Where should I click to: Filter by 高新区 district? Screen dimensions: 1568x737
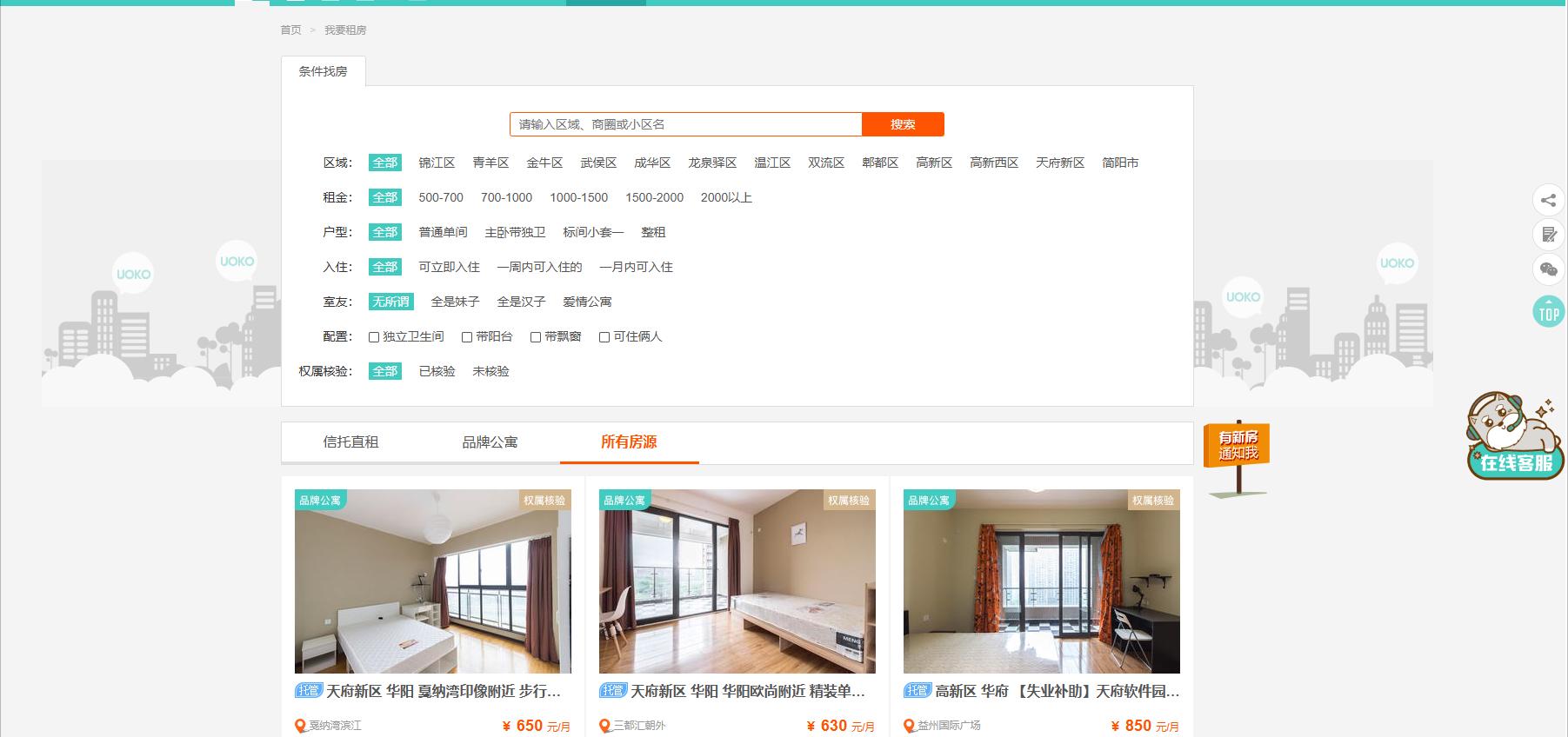[934, 163]
